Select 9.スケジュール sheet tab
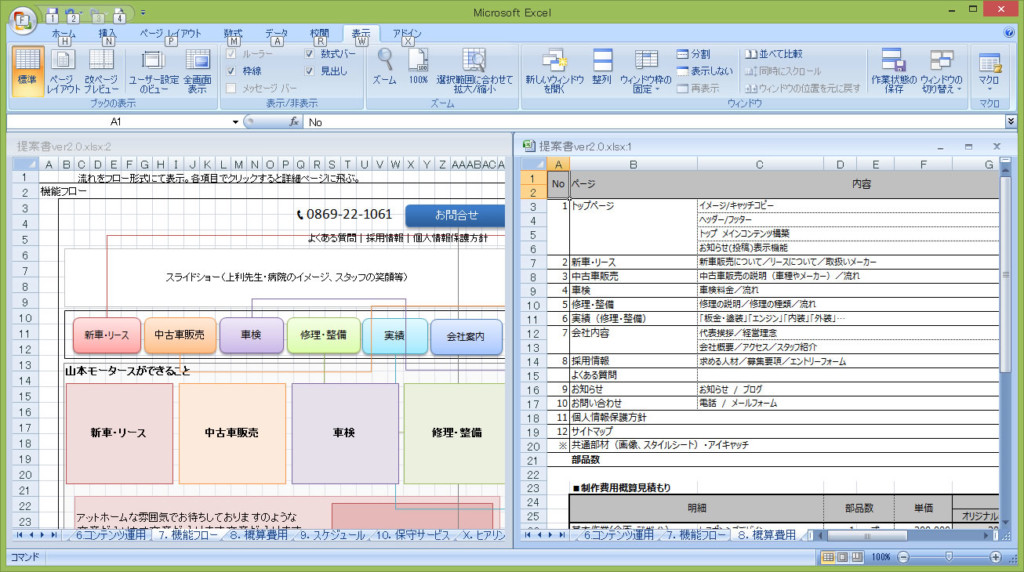The height and width of the screenshot is (572, 1024). click(332, 535)
